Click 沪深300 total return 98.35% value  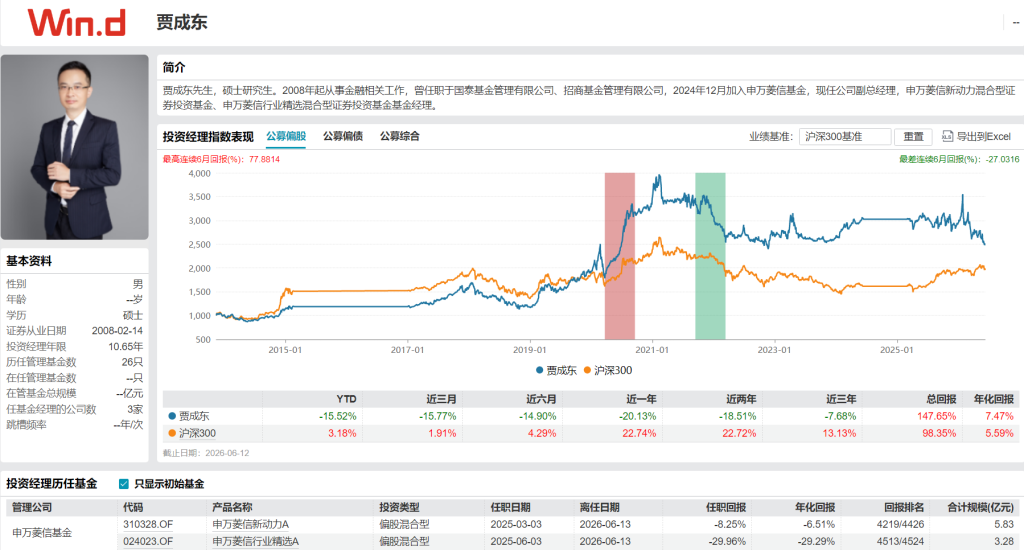click(x=939, y=433)
